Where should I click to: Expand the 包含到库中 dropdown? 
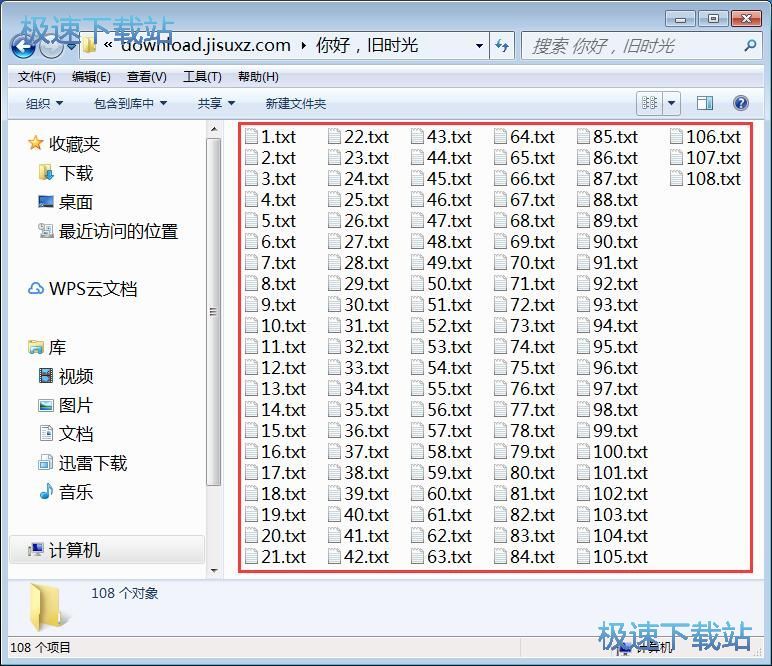[x=130, y=103]
